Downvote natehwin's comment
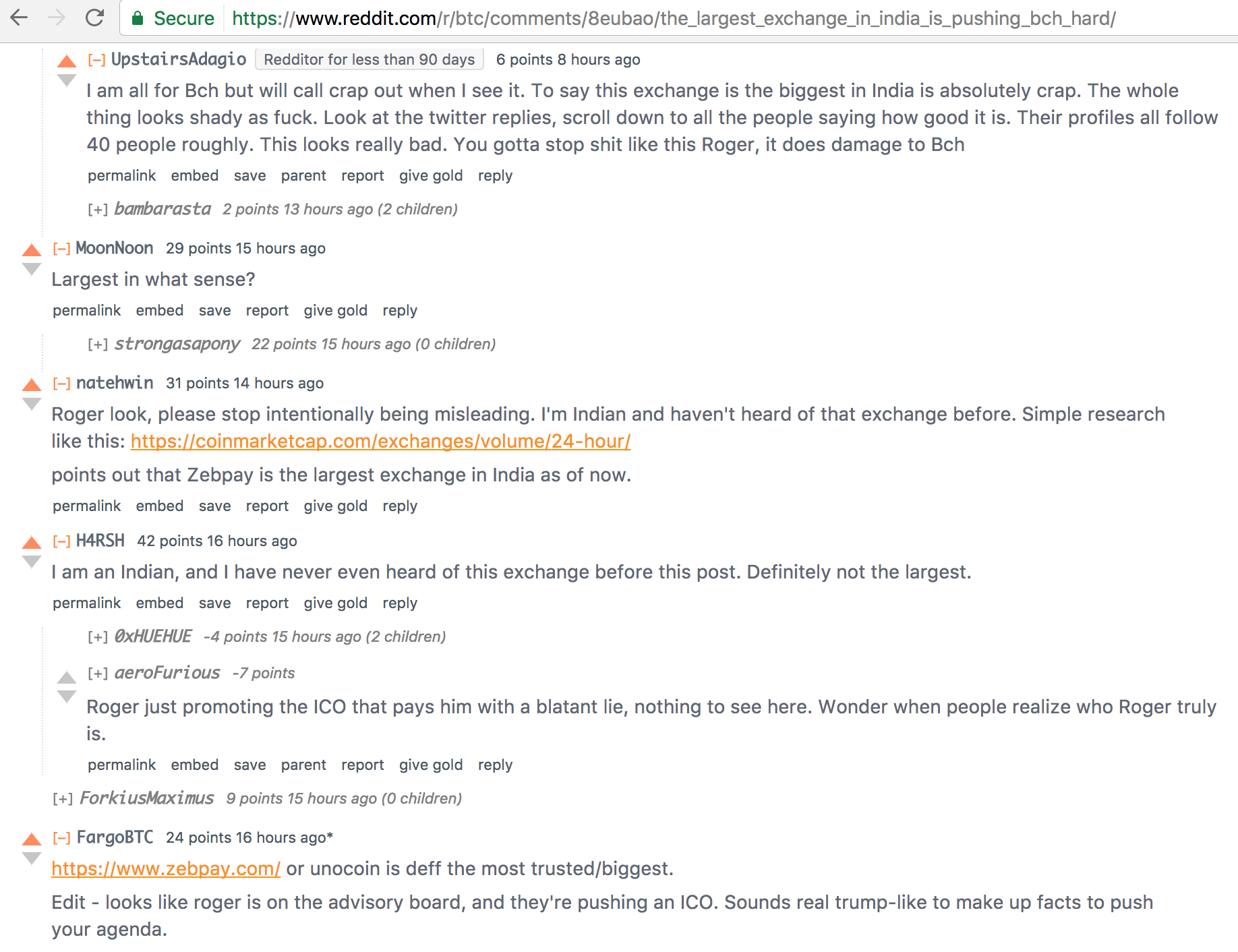The width and height of the screenshot is (1238, 952). (x=32, y=404)
